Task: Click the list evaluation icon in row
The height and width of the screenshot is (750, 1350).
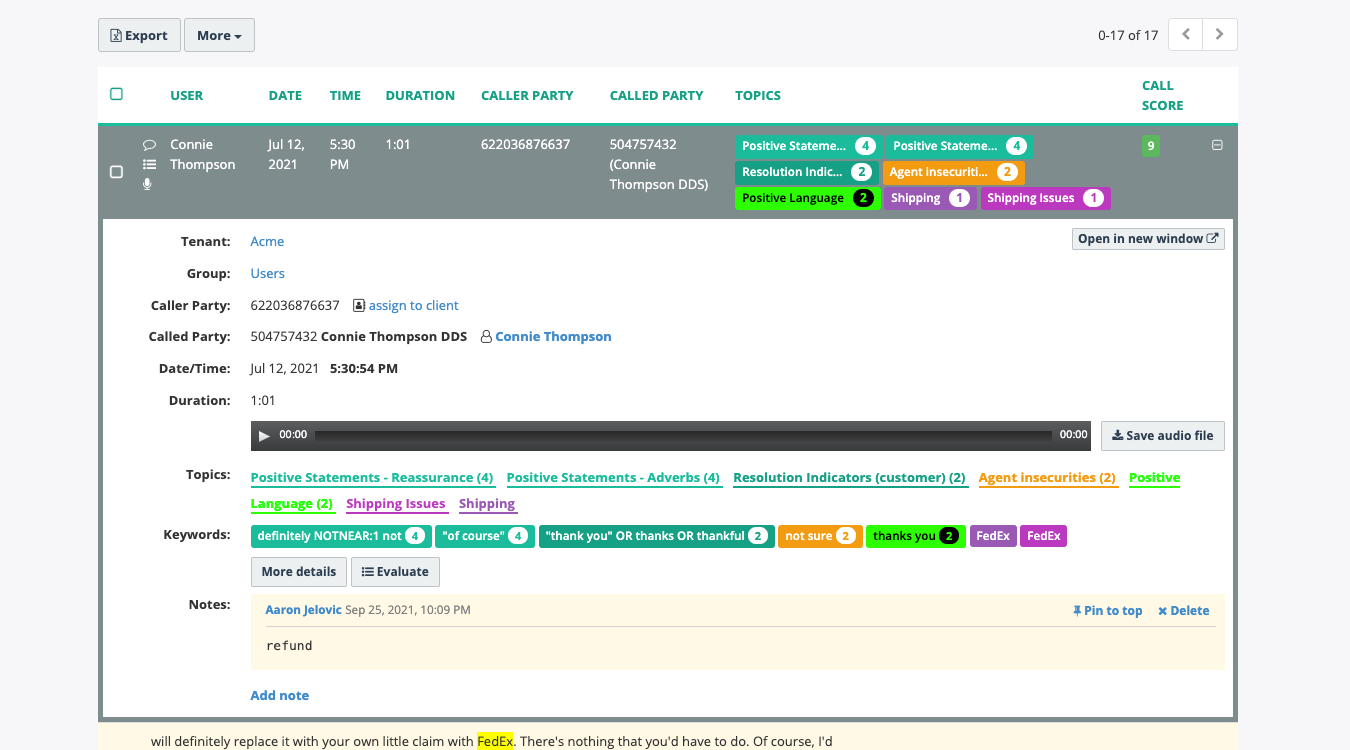Action: (x=149, y=165)
